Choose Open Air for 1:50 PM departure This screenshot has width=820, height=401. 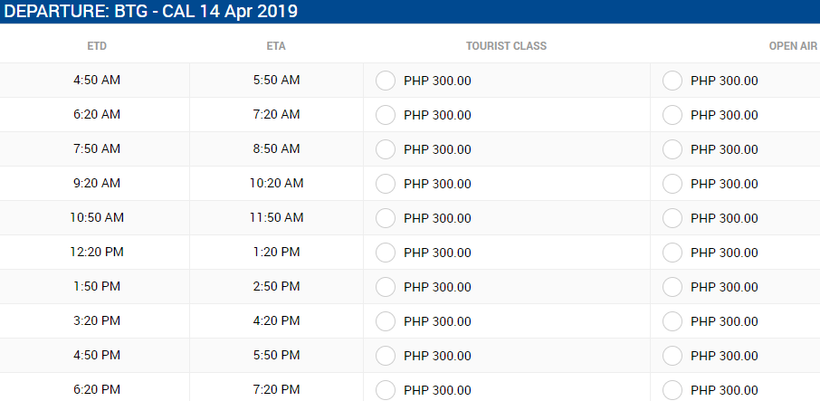[x=672, y=287]
